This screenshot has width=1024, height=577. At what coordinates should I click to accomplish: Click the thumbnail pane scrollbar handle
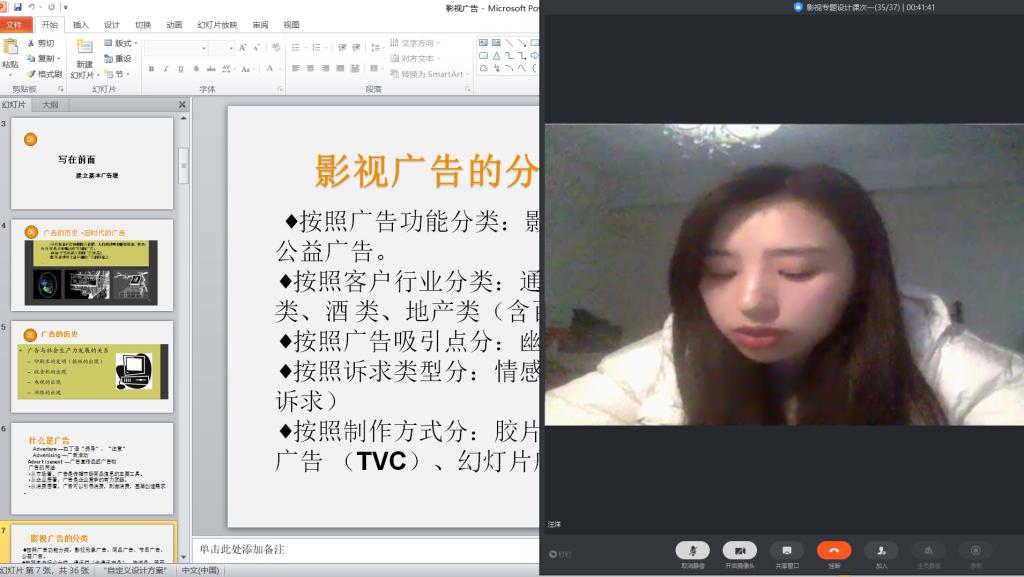tap(184, 166)
